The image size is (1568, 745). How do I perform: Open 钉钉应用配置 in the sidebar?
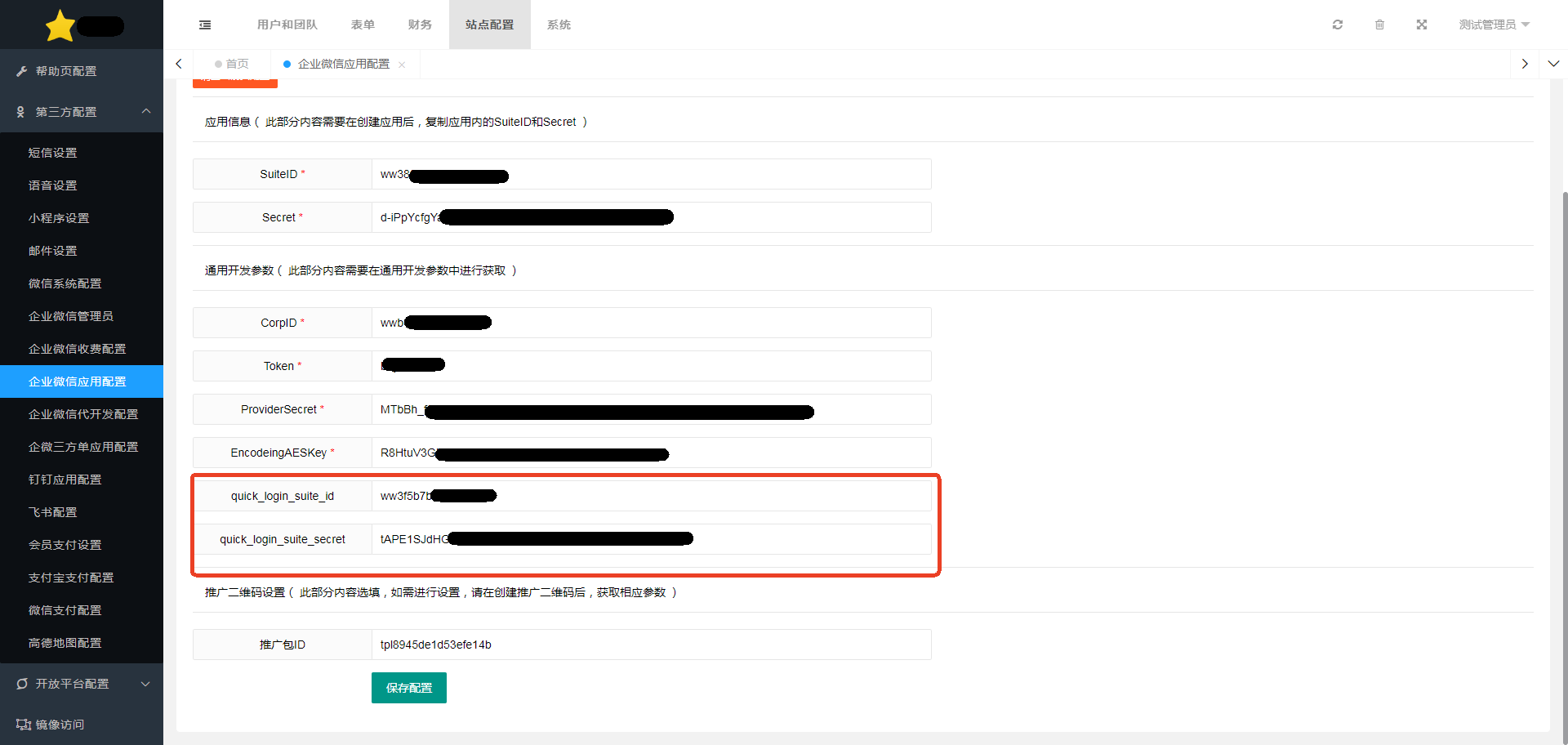65,480
